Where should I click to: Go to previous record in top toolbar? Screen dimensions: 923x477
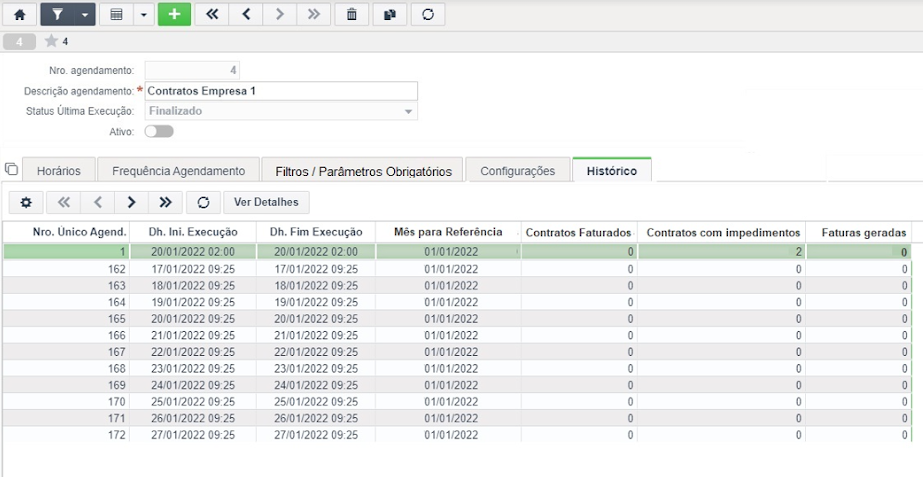pyautogui.click(x=246, y=15)
